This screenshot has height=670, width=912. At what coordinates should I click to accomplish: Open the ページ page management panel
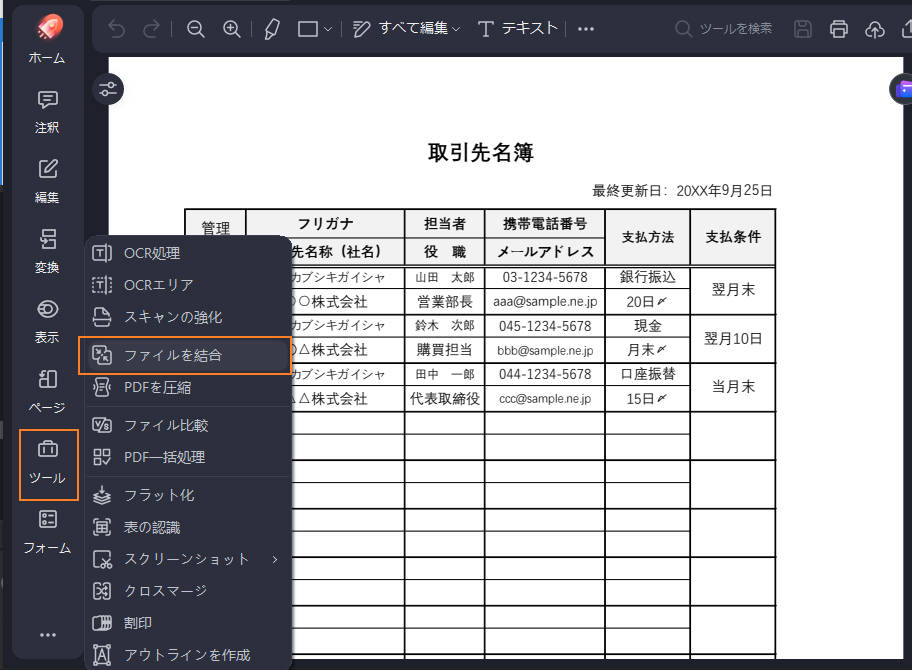tap(46, 390)
